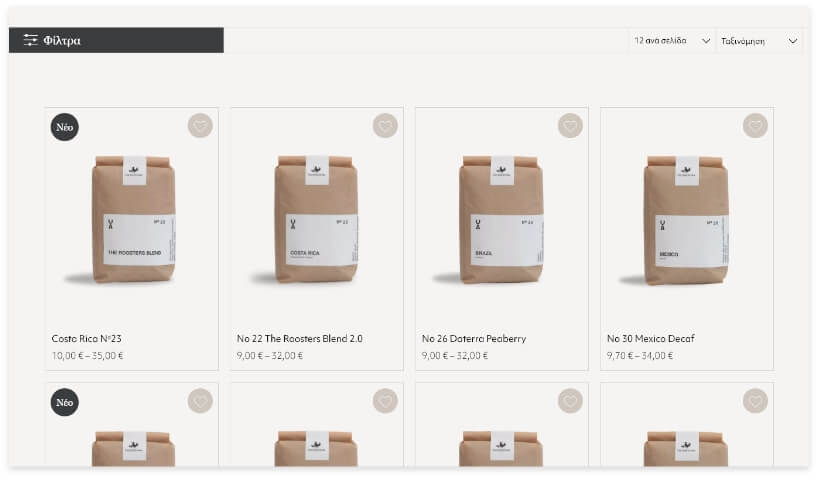The width and height of the screenshot is (818, 479).
Task: Toggle wishlist heart on No 30 Mexico Decaf
Action: [755, 126]
